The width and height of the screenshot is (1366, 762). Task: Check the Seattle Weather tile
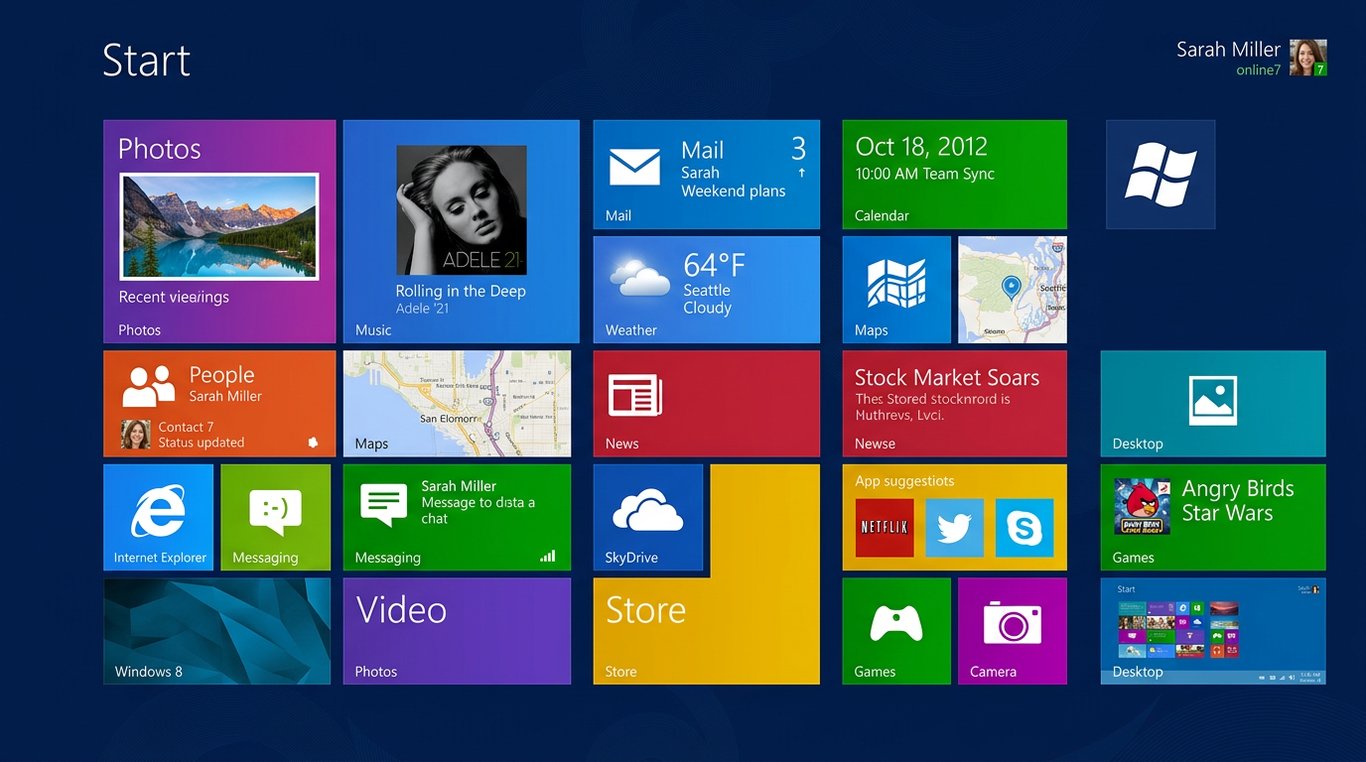click(x=706, y=289)
